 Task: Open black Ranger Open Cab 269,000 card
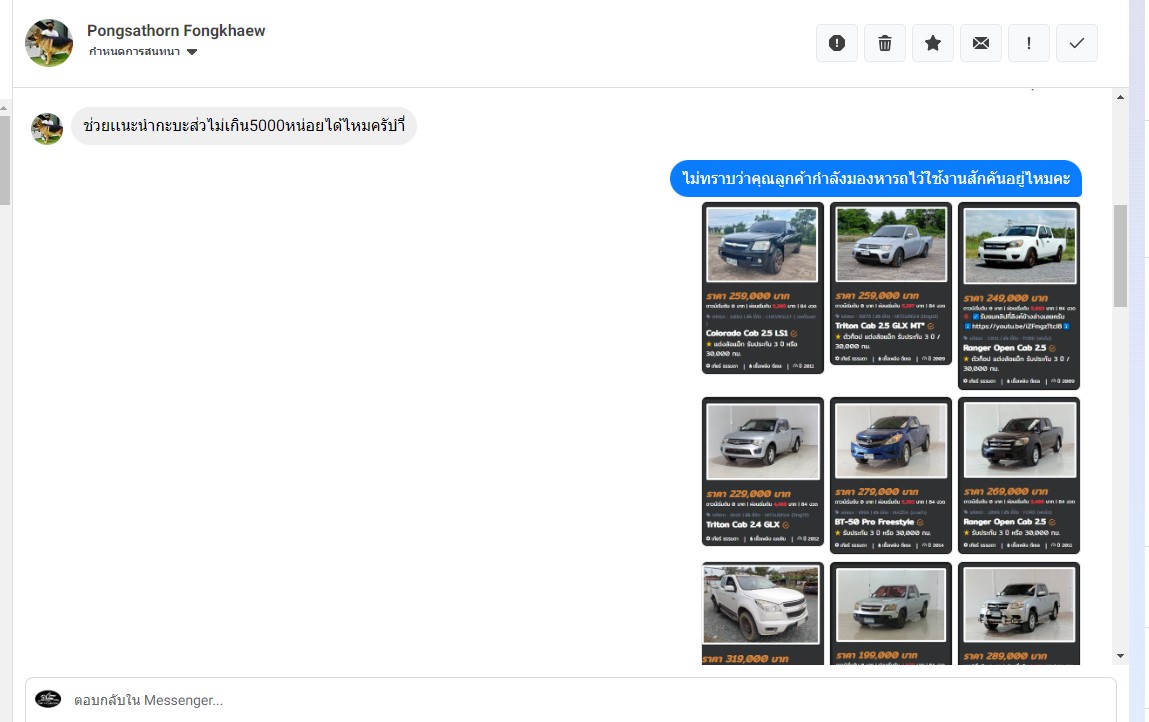point(1019,476)
